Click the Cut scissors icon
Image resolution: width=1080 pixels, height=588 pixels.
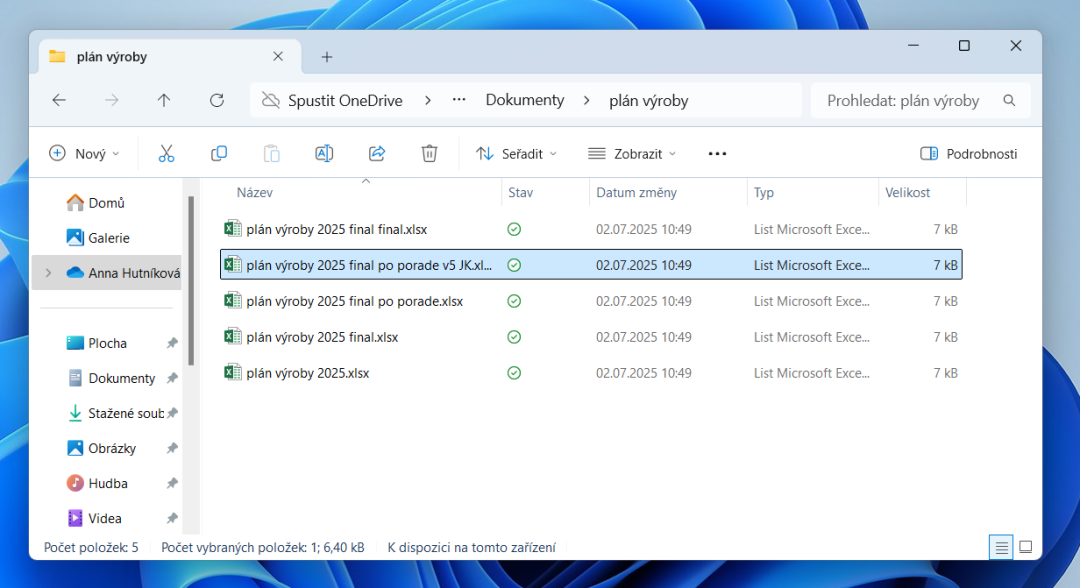tap(166, 153)
